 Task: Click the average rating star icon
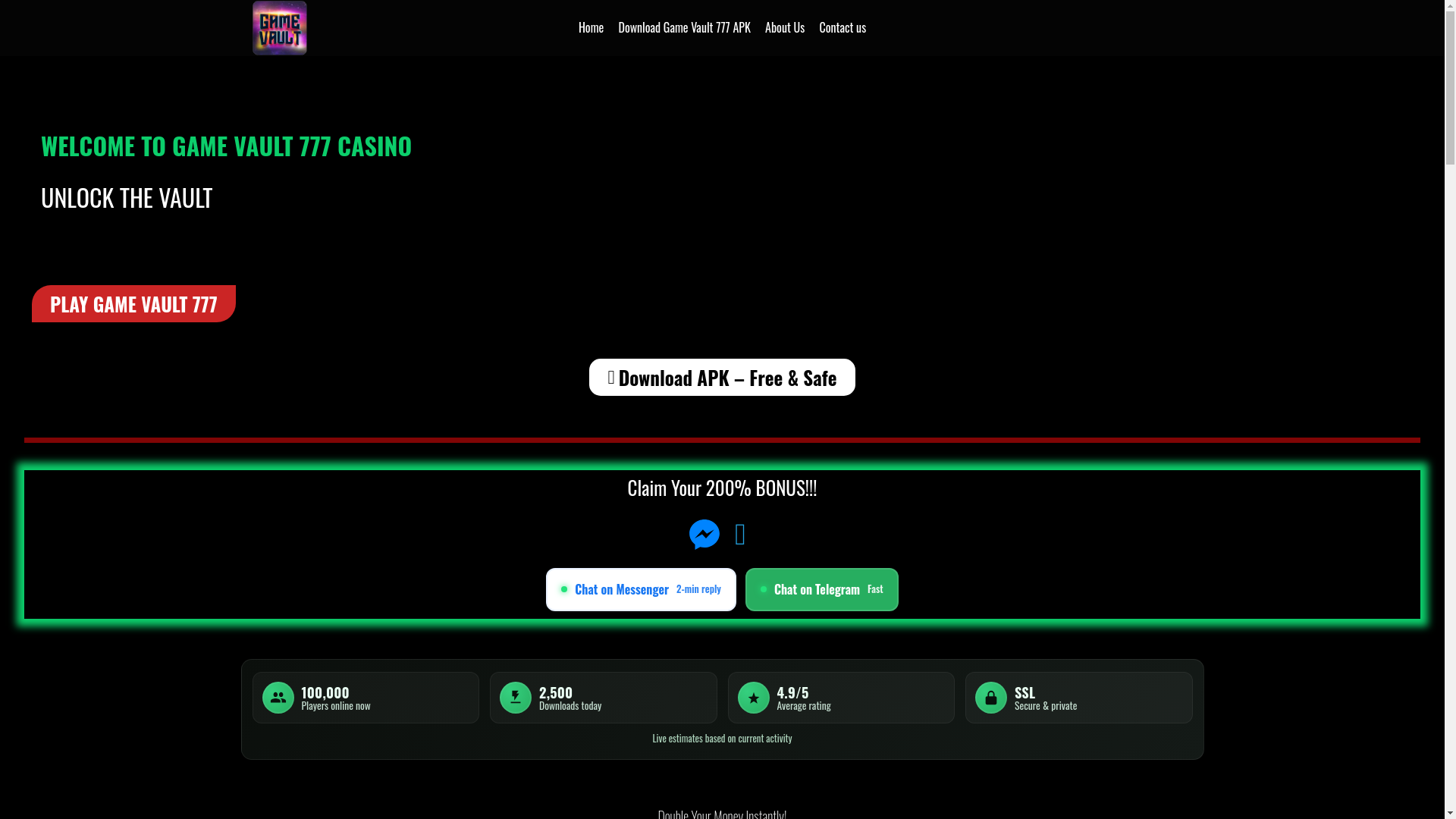click(x=754, y=698)
